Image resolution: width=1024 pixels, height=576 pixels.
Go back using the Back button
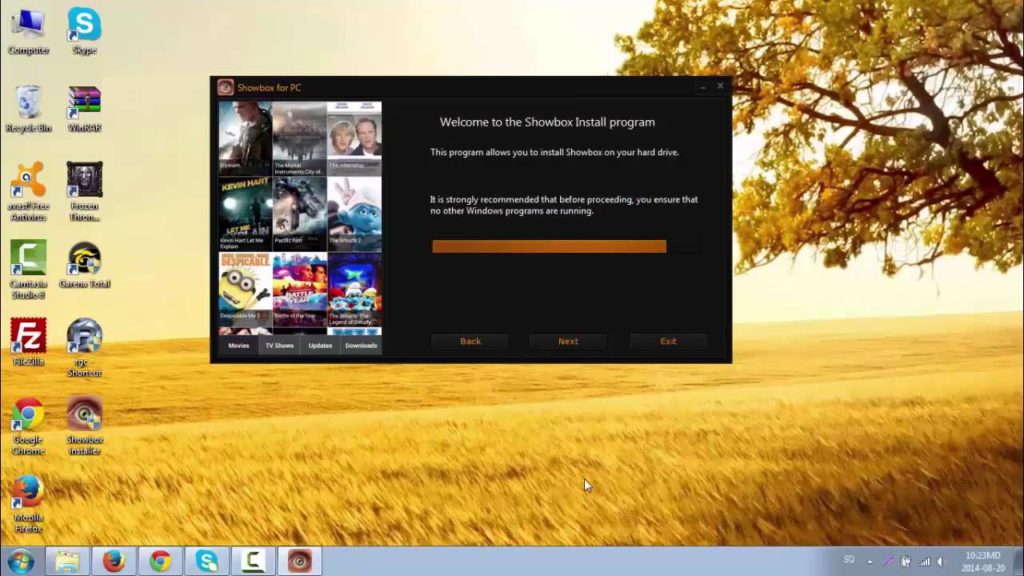pyautogui.click(x=470, y=342)
